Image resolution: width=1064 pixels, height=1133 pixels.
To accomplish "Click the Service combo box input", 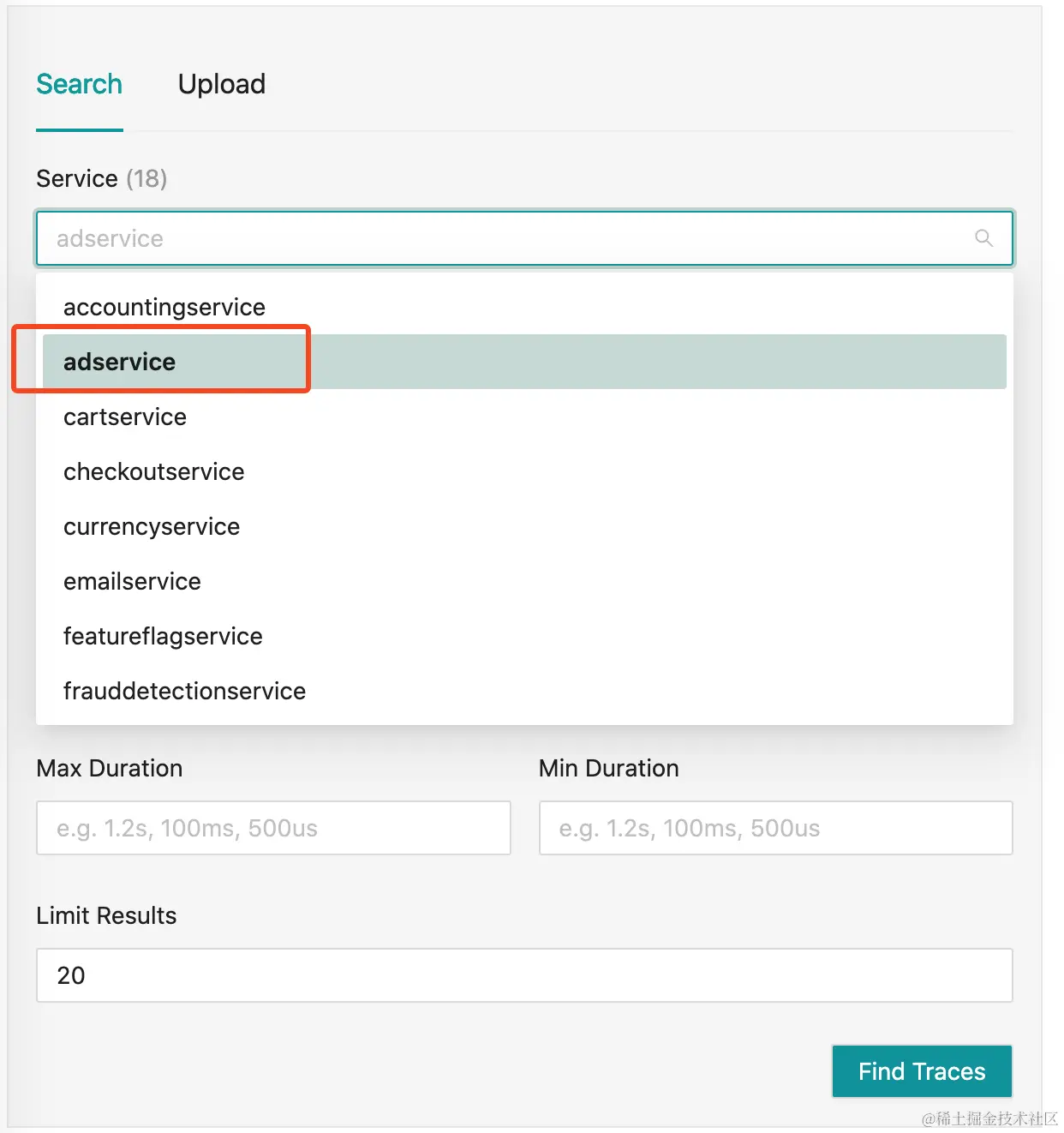I will [x=505, y=238].
